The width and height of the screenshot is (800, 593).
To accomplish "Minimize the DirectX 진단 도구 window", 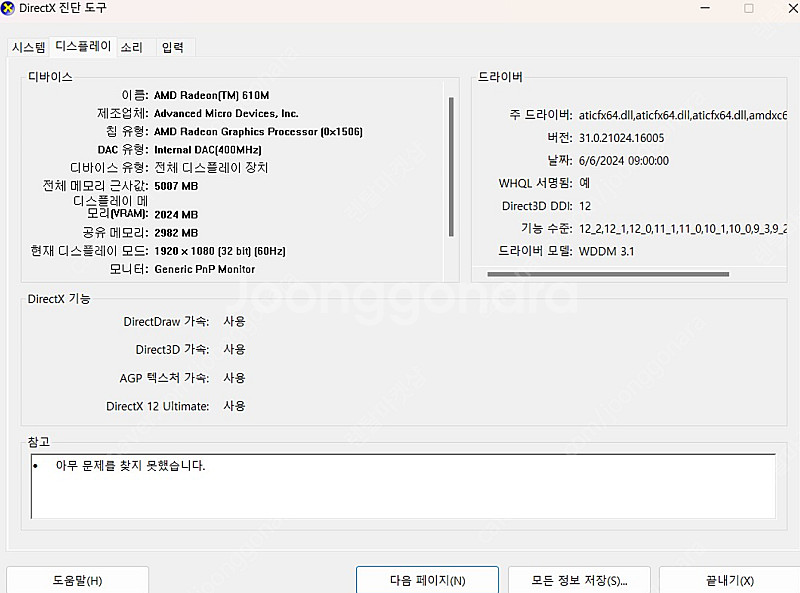I will tap(705, 8).
